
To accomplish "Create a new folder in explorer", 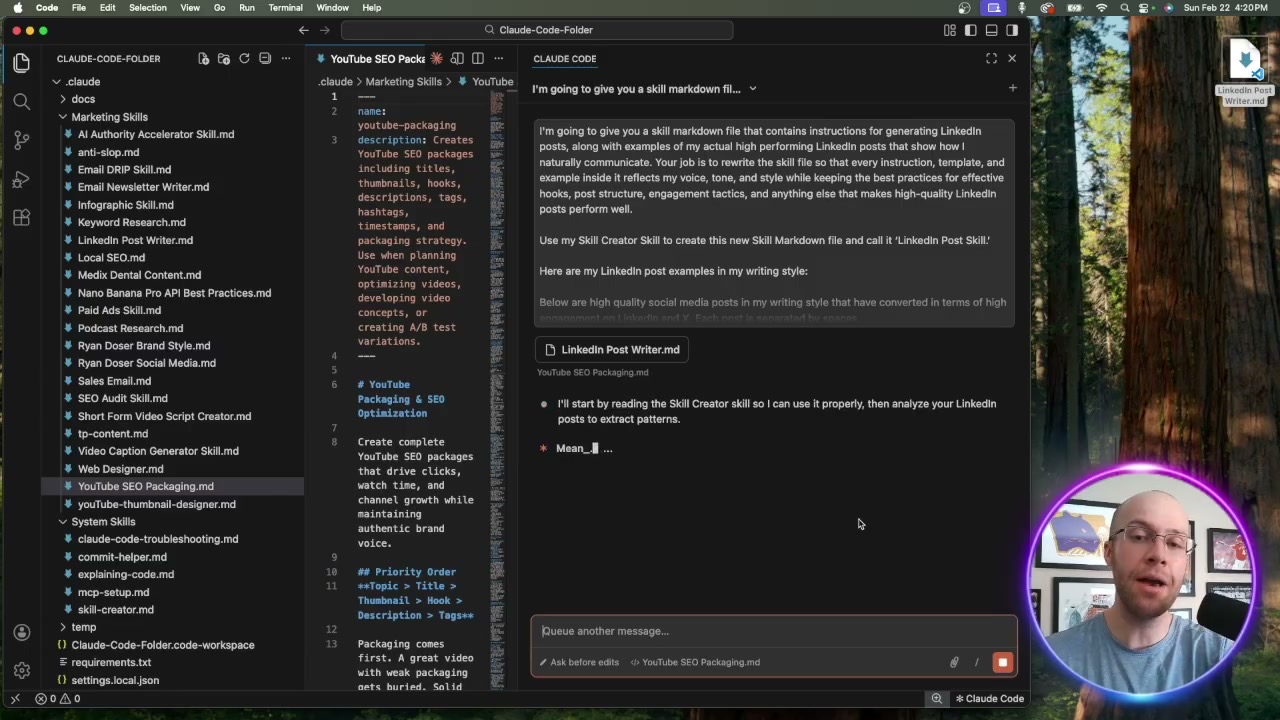I will pyautogui.click(x=224, y=59).
